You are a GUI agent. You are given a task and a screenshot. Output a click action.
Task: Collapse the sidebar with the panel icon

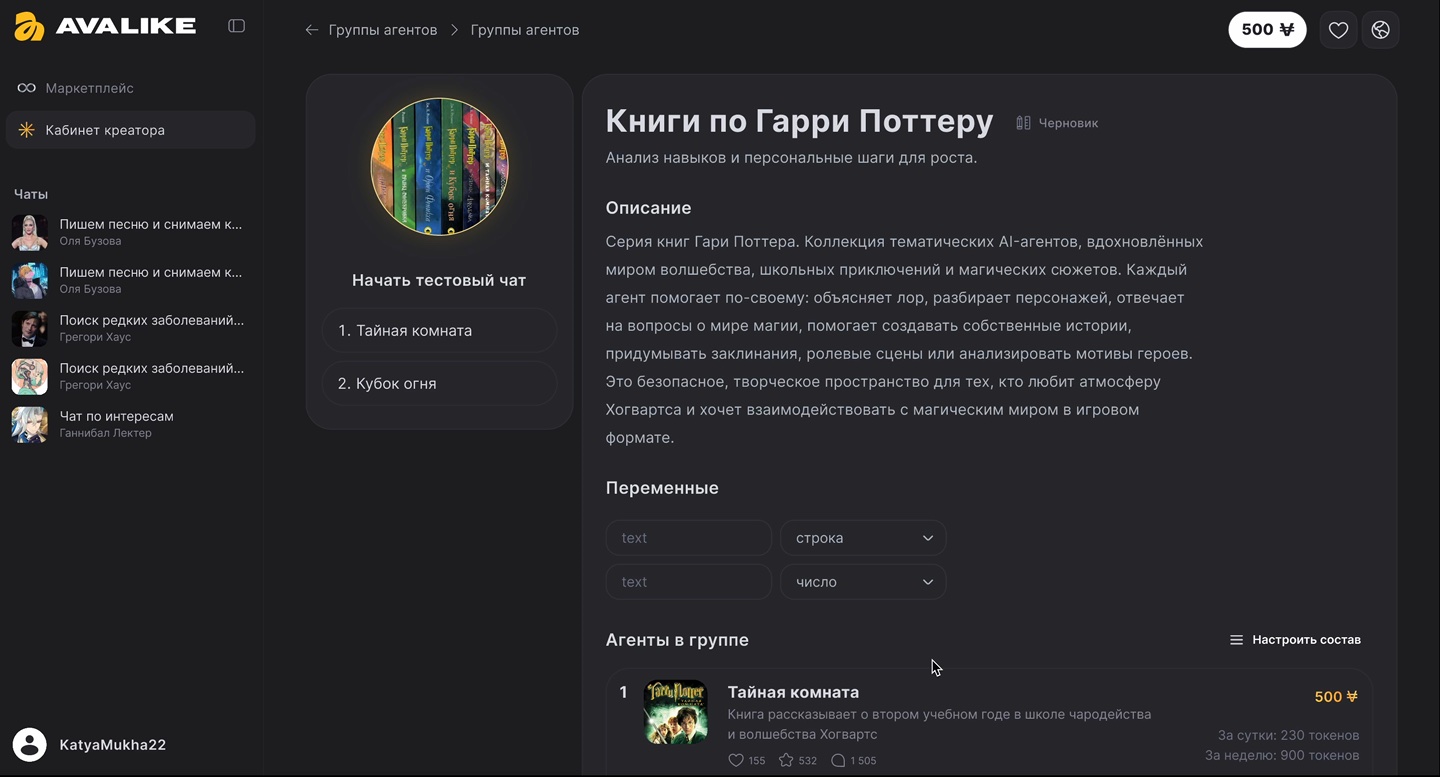coord(237,26)
